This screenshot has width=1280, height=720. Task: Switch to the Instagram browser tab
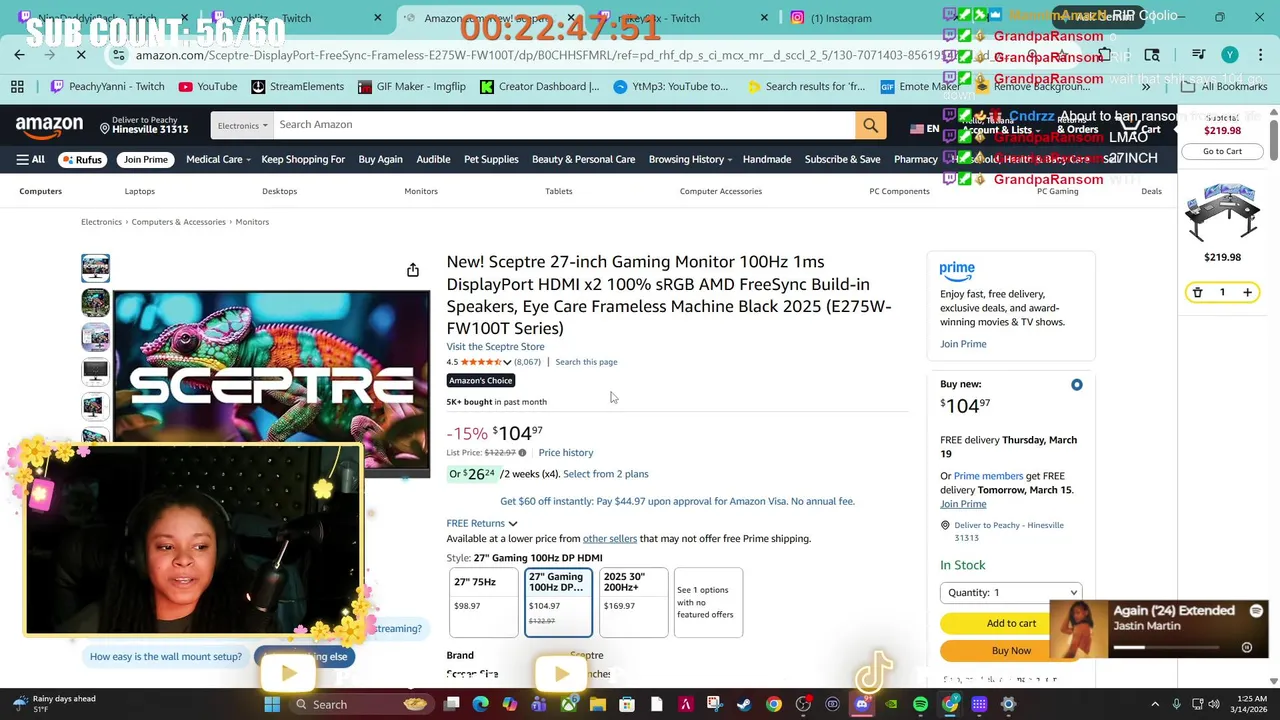840,18
